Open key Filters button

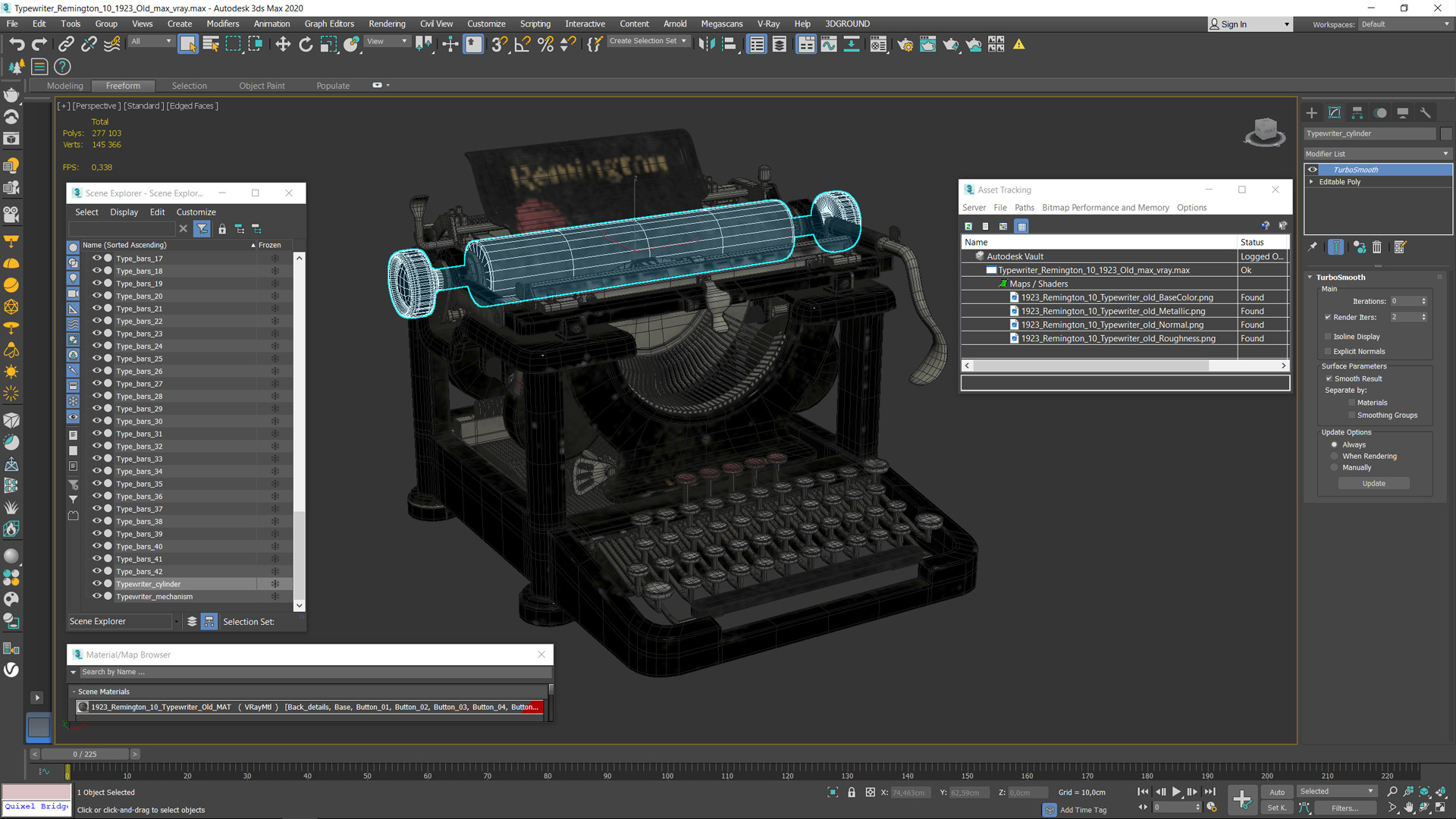[x=1345, y=808]
